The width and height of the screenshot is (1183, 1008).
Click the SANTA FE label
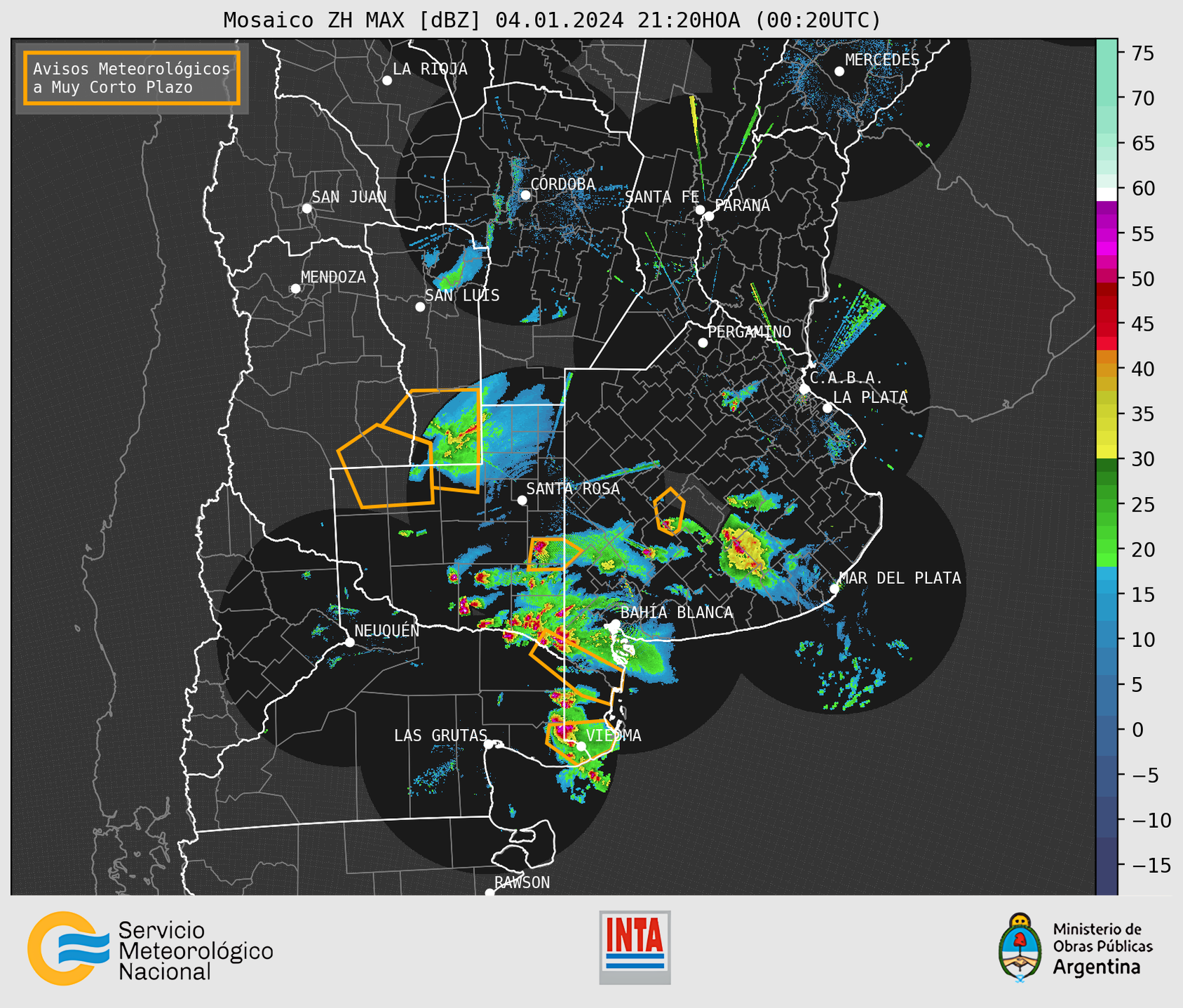[662, 197]
